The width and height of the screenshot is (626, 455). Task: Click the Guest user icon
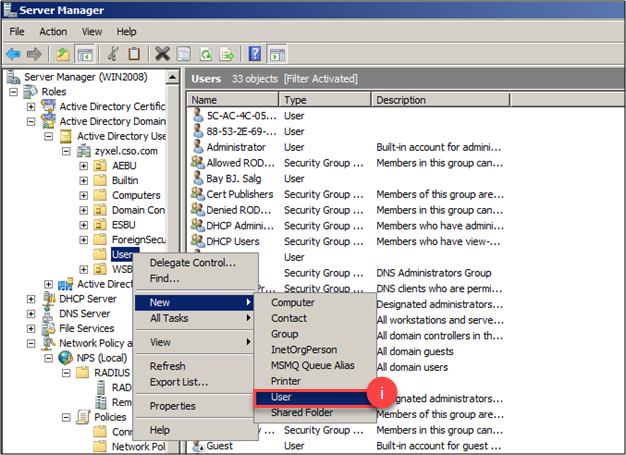point(198,445)
